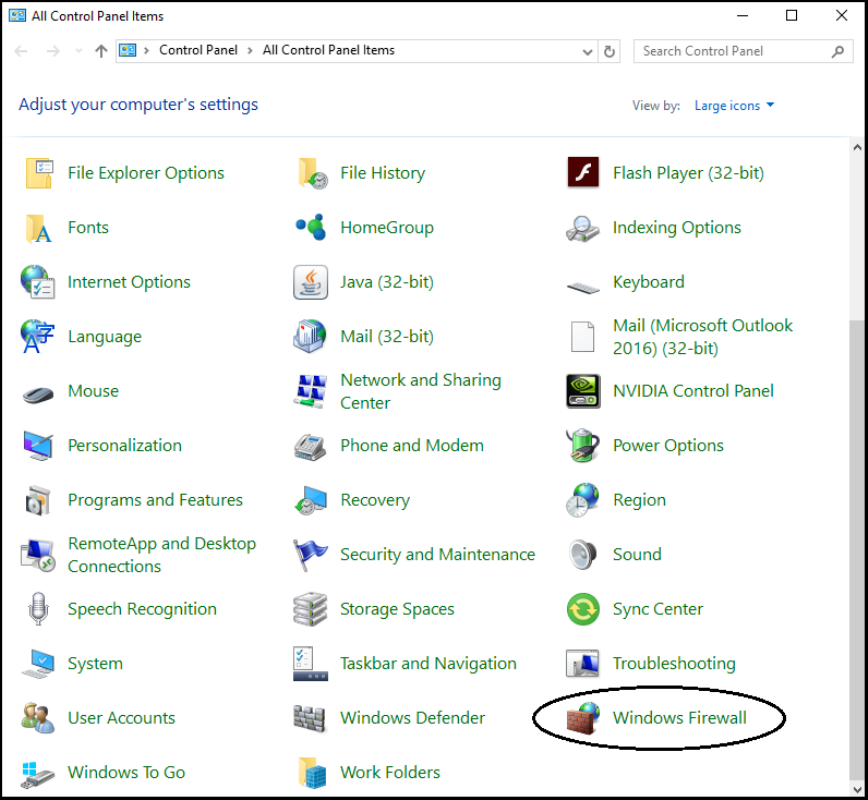The image size is (868, 800).
Task: Open the Network and Sharing Center icon
Action: [x=310, y=391]
